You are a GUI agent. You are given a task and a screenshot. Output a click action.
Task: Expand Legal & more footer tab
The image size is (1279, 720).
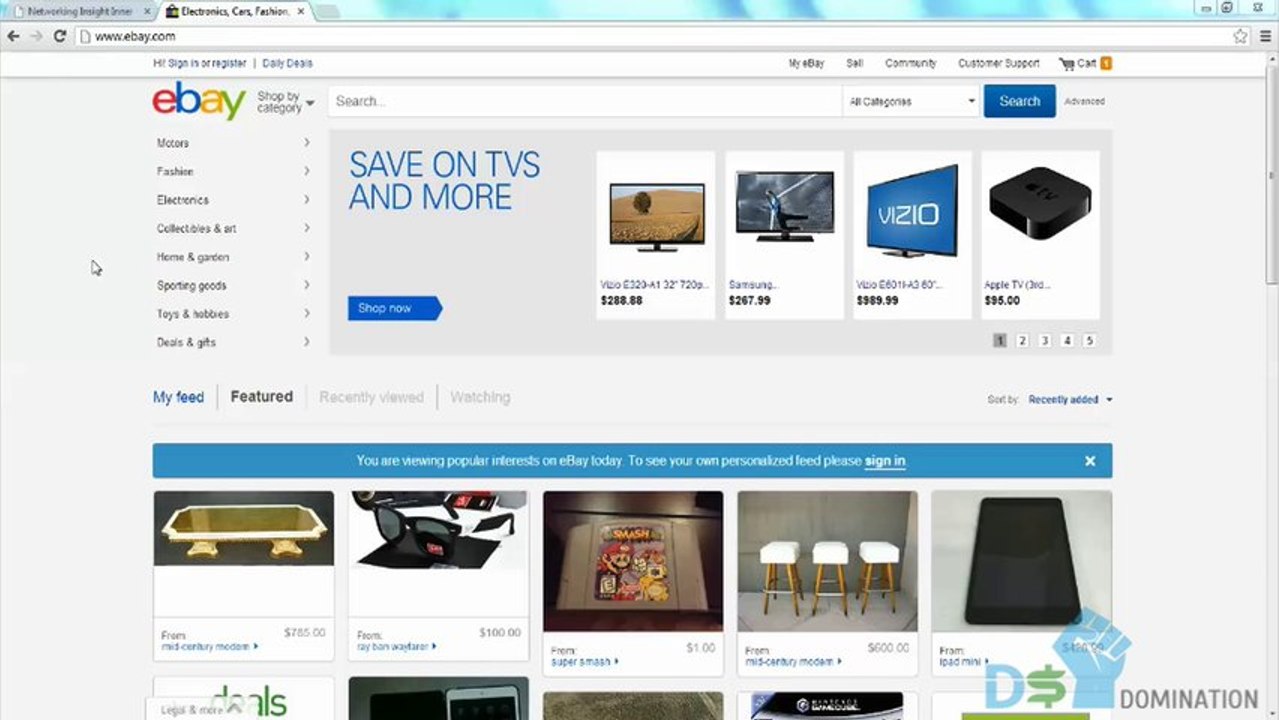point(200,709)
